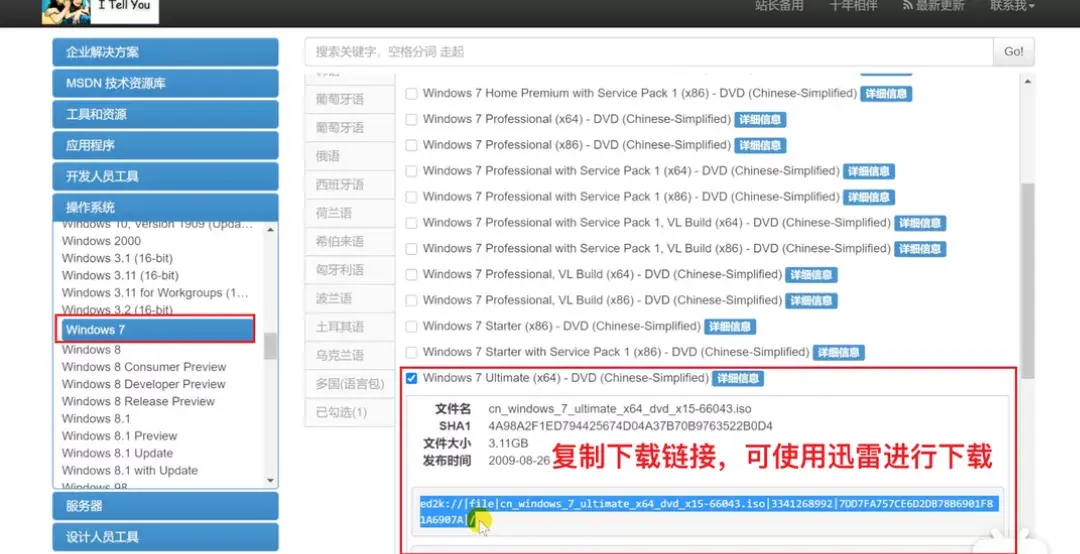Open 详细信息 for Home Premium SP1 (x86)

pos(886,94)
